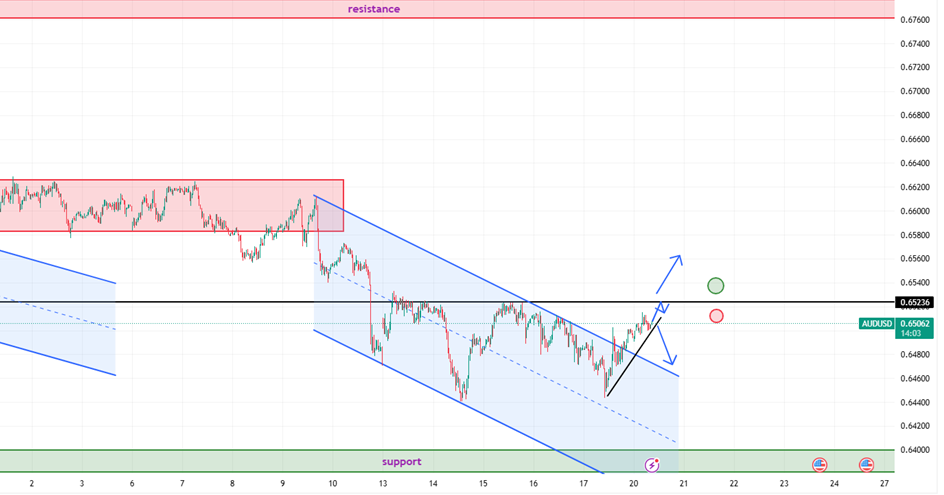Open the US flag event above date 24
Image resolution: width=944 pixels, height=495 pixels.
coord(820,465)
